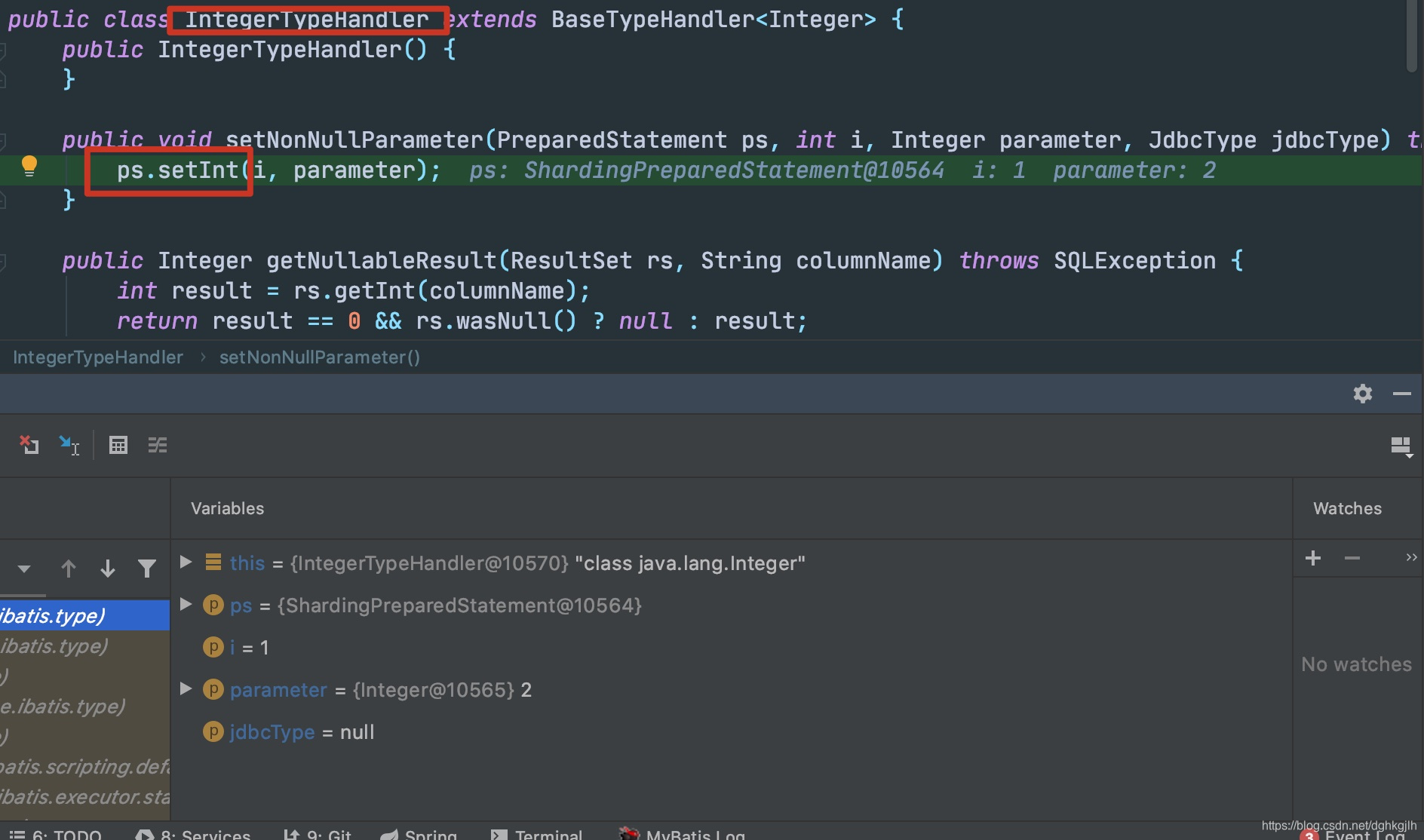
Task: Click the getNullableResult method name
Action: [381, 261]
